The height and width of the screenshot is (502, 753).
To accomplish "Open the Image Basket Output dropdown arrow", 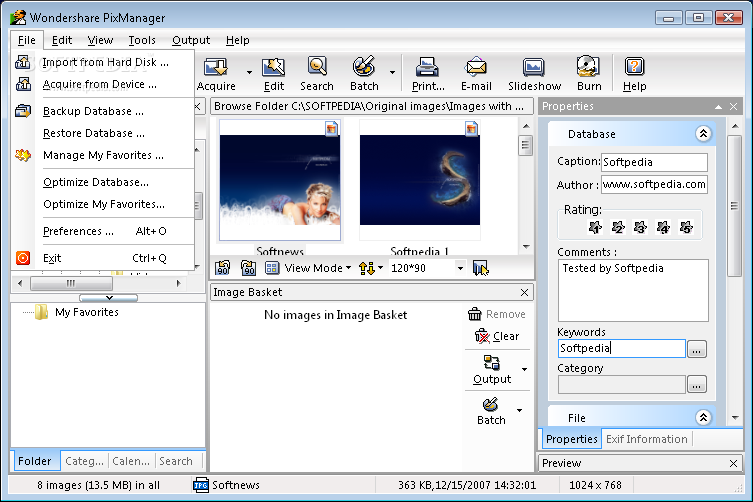I will pyautogui.click(x=524, y=369).
